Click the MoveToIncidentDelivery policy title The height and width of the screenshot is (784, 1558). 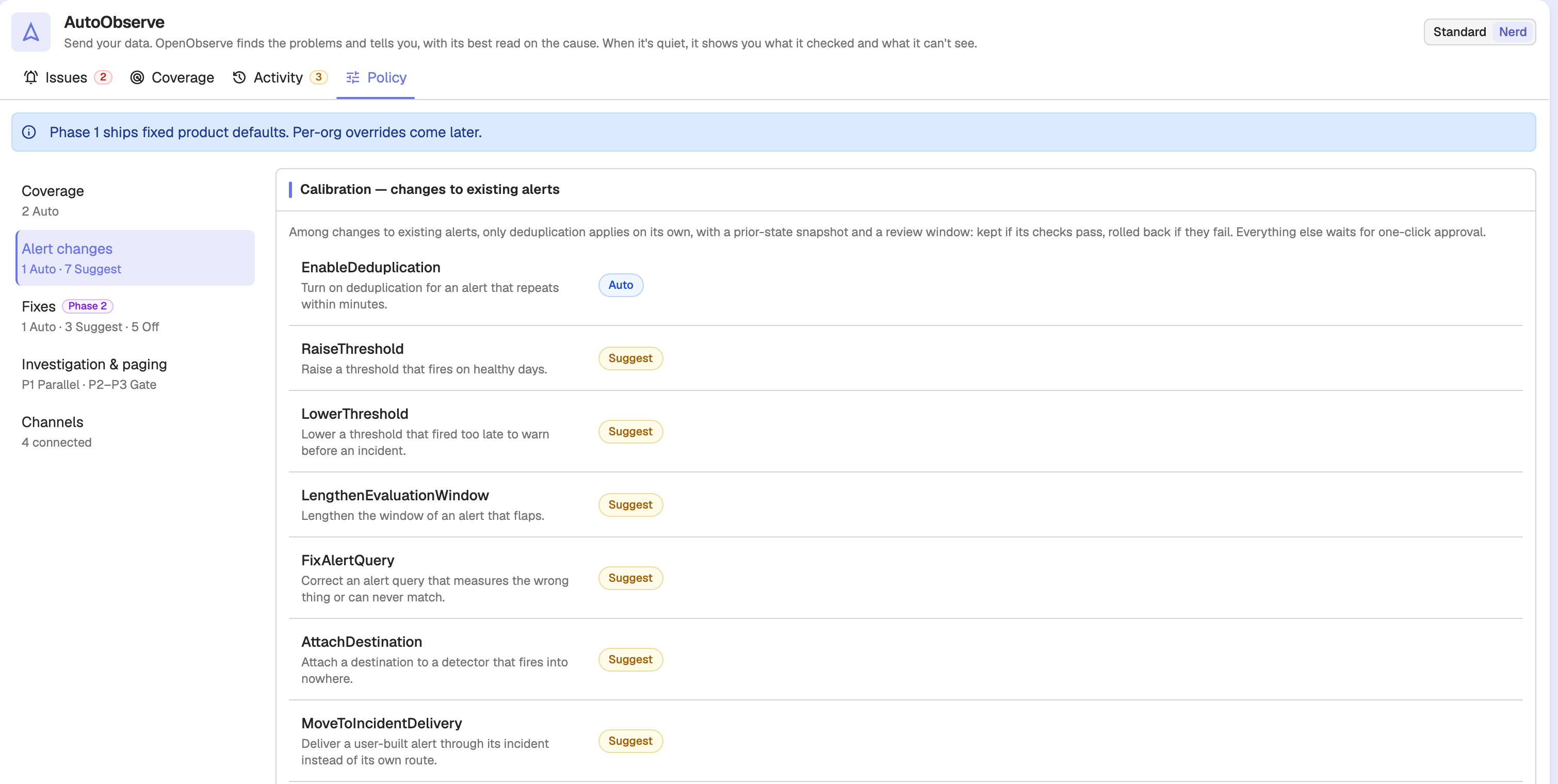point(382,724)
